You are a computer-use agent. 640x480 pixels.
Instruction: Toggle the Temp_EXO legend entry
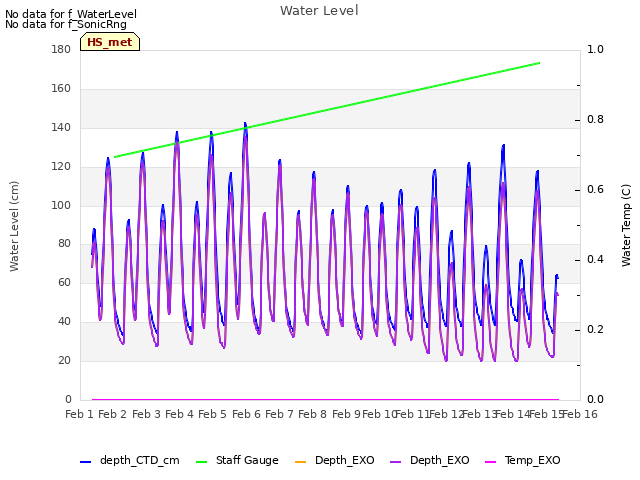click(522, 460)
